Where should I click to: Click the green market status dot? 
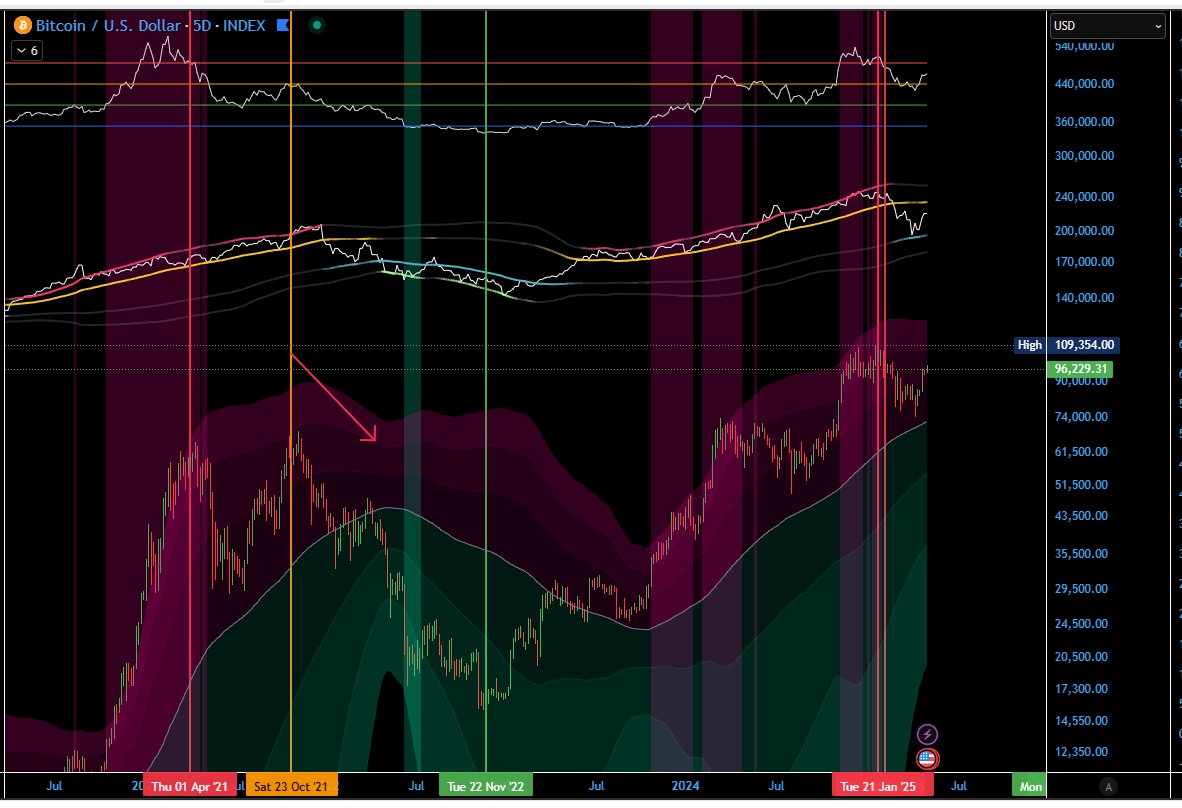click(x=317, y=25)
